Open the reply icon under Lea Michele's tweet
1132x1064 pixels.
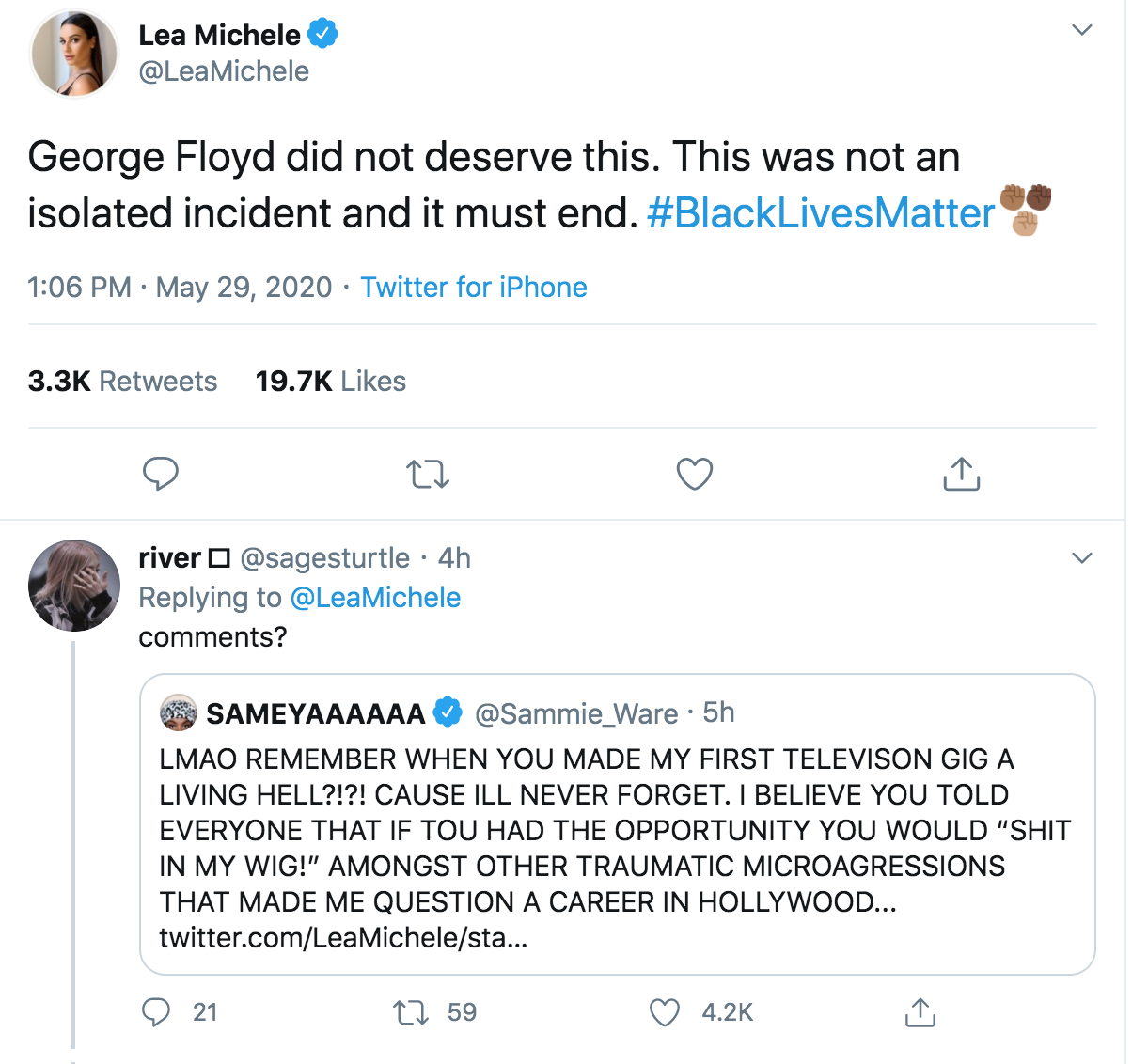tap(161, 475)
